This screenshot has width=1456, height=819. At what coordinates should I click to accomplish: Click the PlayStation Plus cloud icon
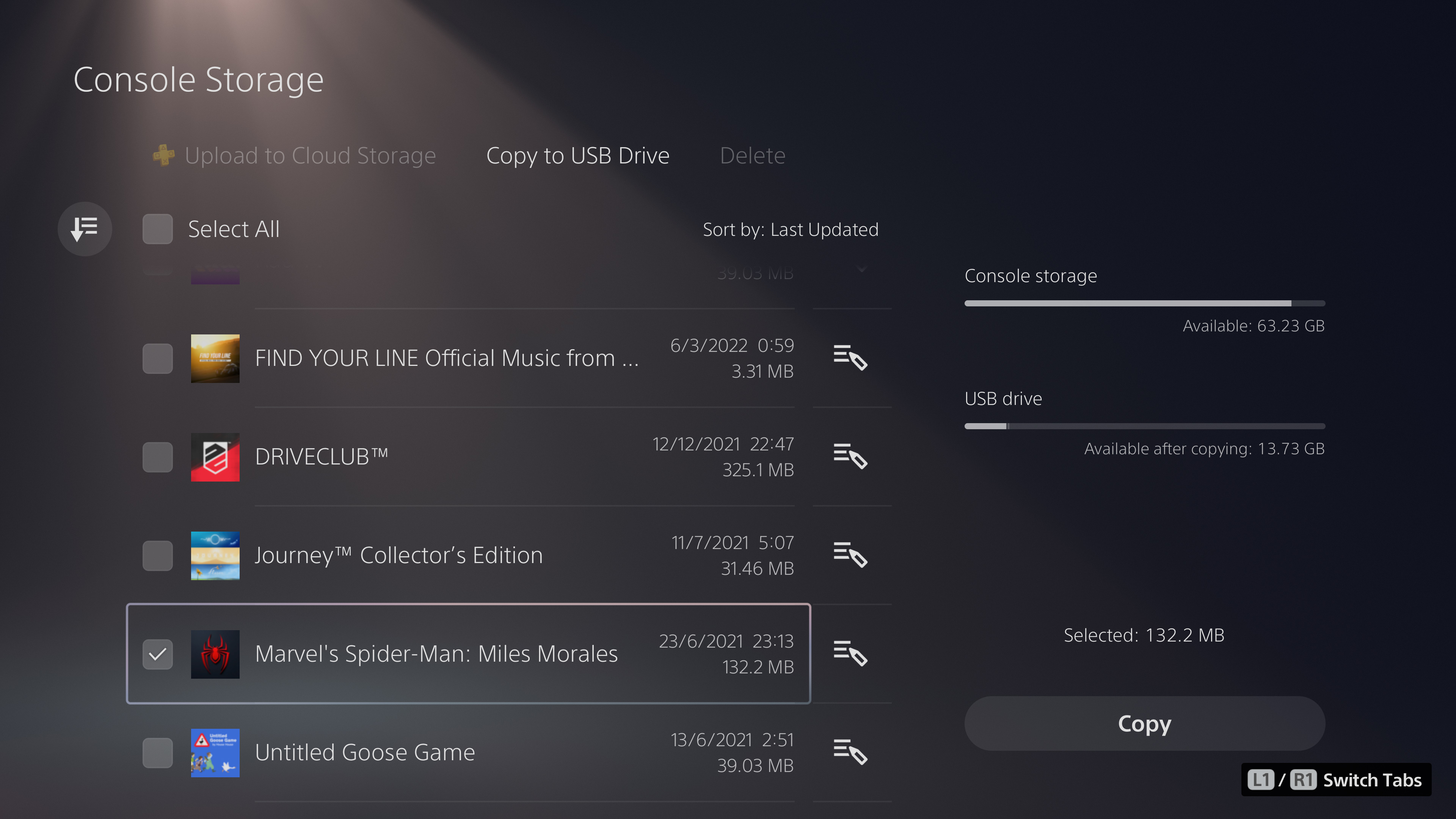pyautogui.click(x=164, y=155)
